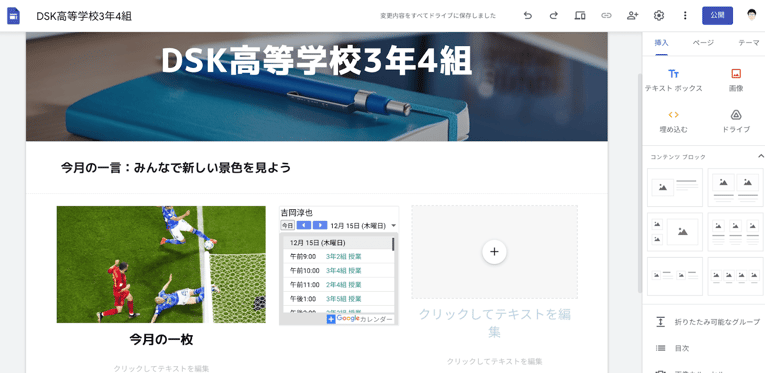Collapse the コンテンツ ブロック section

[x=760, y=156]
